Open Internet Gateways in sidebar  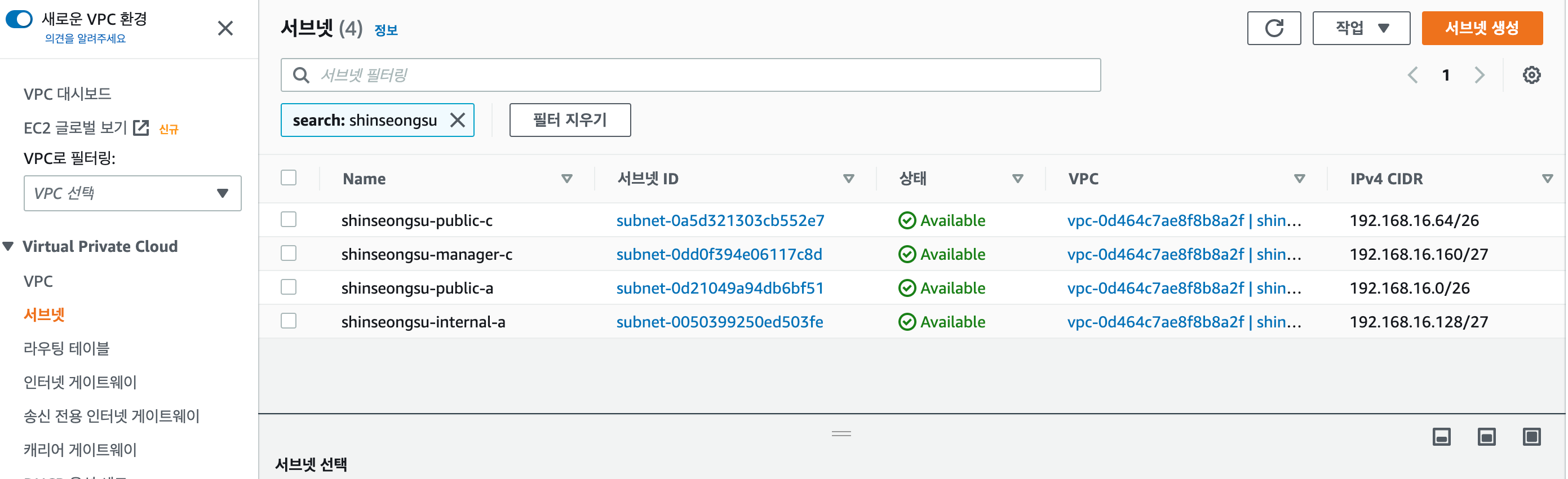79,382
